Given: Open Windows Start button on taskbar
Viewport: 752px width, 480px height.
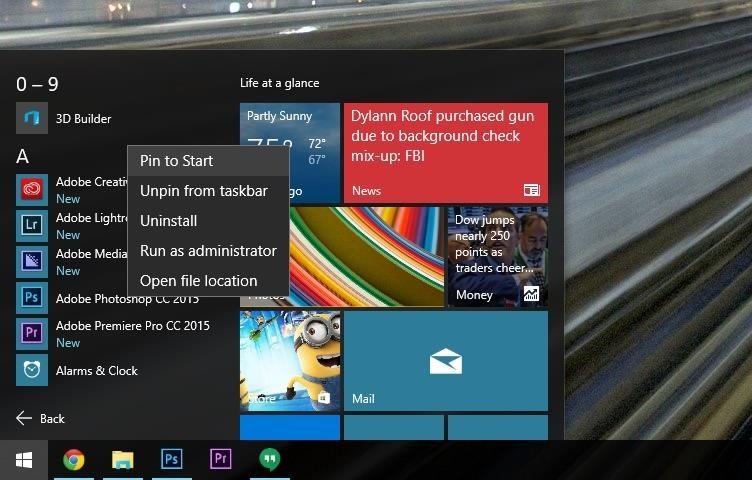Looking at the screenshot, I should 24,460.
